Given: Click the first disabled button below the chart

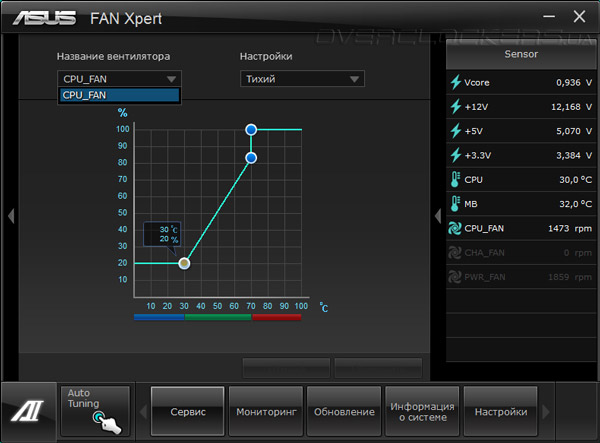Looking at the screenshot, I should tap(286, 368).
